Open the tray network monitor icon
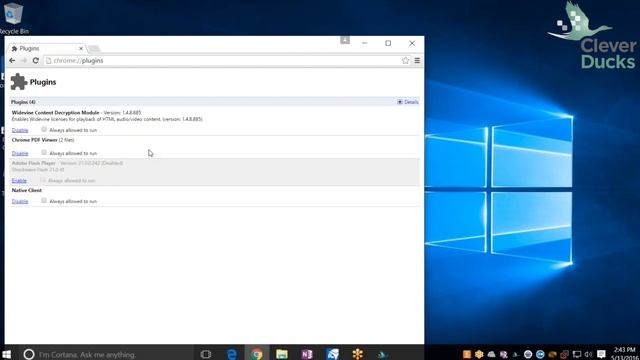 (577, 354)
